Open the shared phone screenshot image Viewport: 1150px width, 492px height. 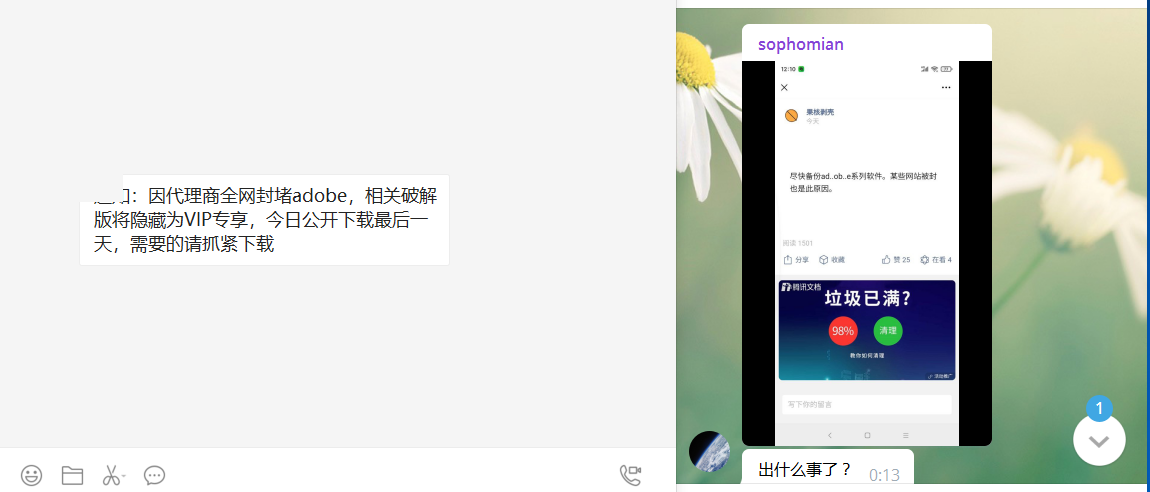(x=867, y=253)
